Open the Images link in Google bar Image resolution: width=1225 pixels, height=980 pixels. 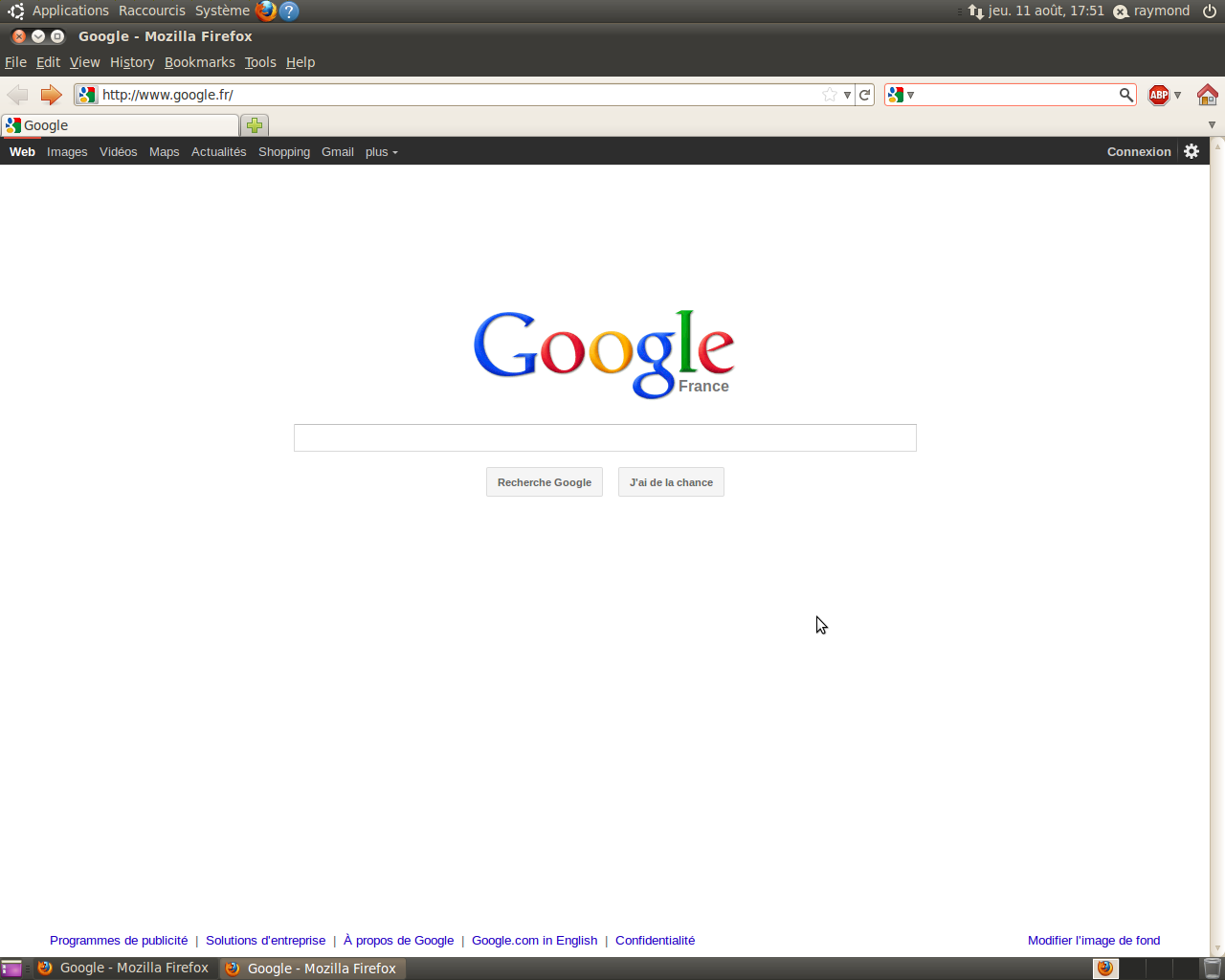click(67, 152)
